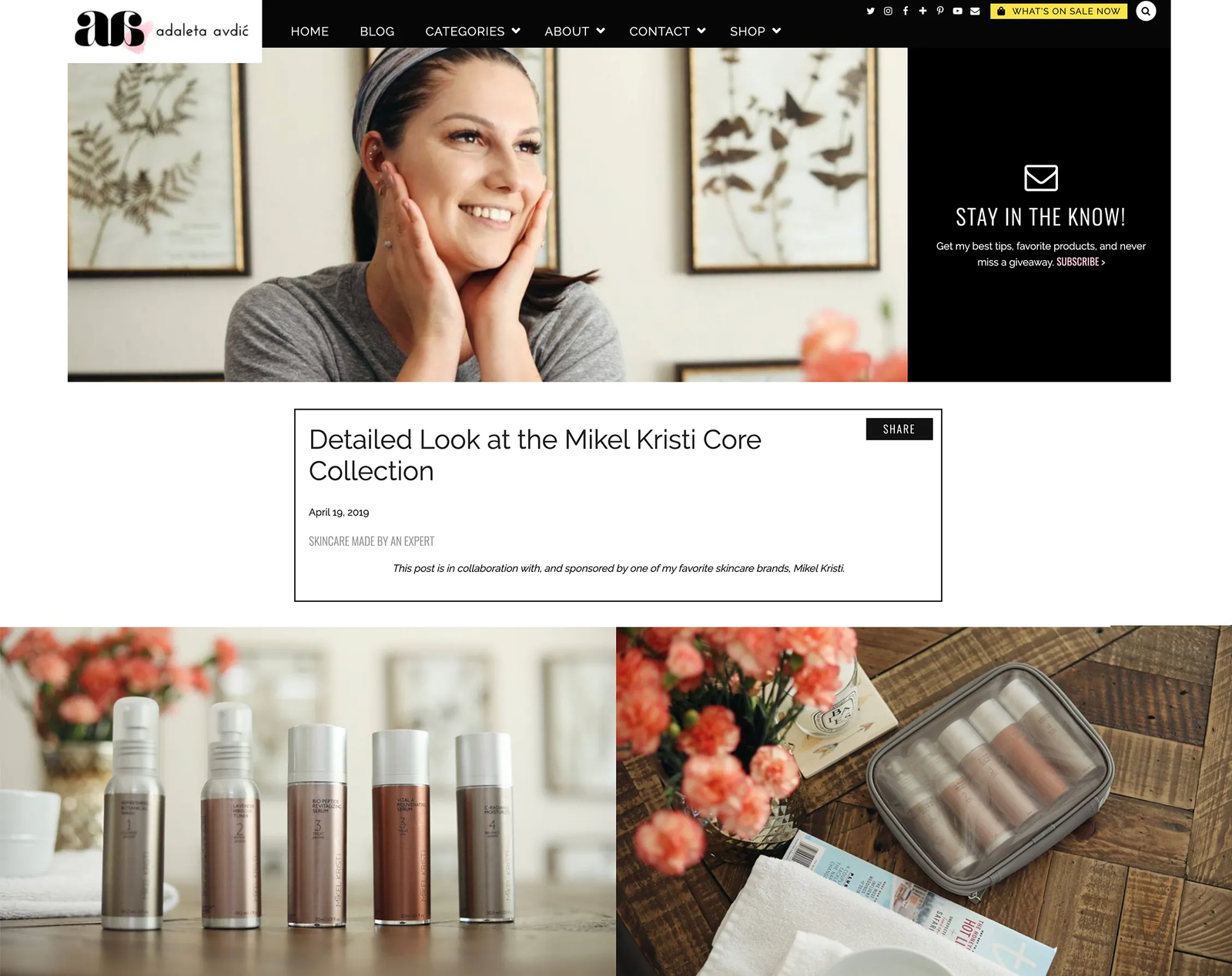Screen dimensions: 1232x976
Task: Open search with magnifying glass icon
Action: tap(1146, 11)
